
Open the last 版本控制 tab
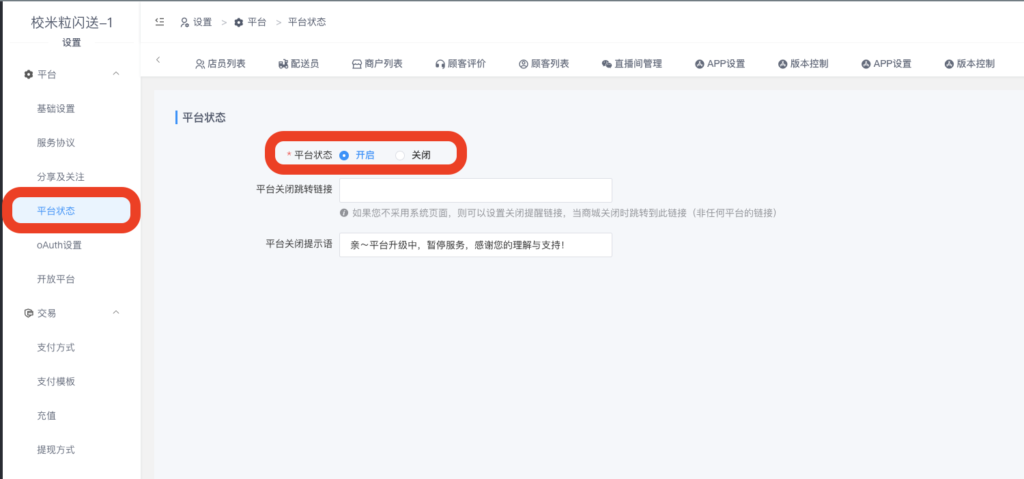click(x=970, y=64)
